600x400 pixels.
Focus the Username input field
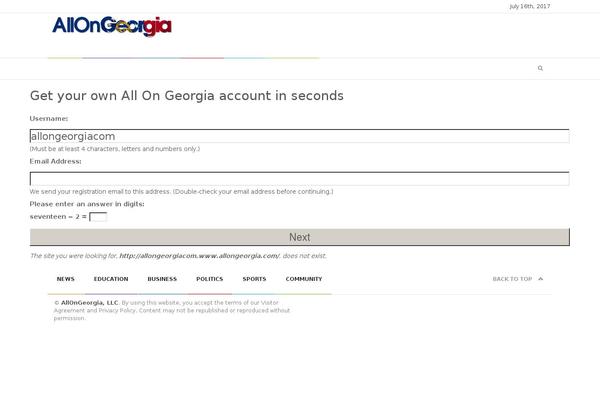[x=300, y=136]
